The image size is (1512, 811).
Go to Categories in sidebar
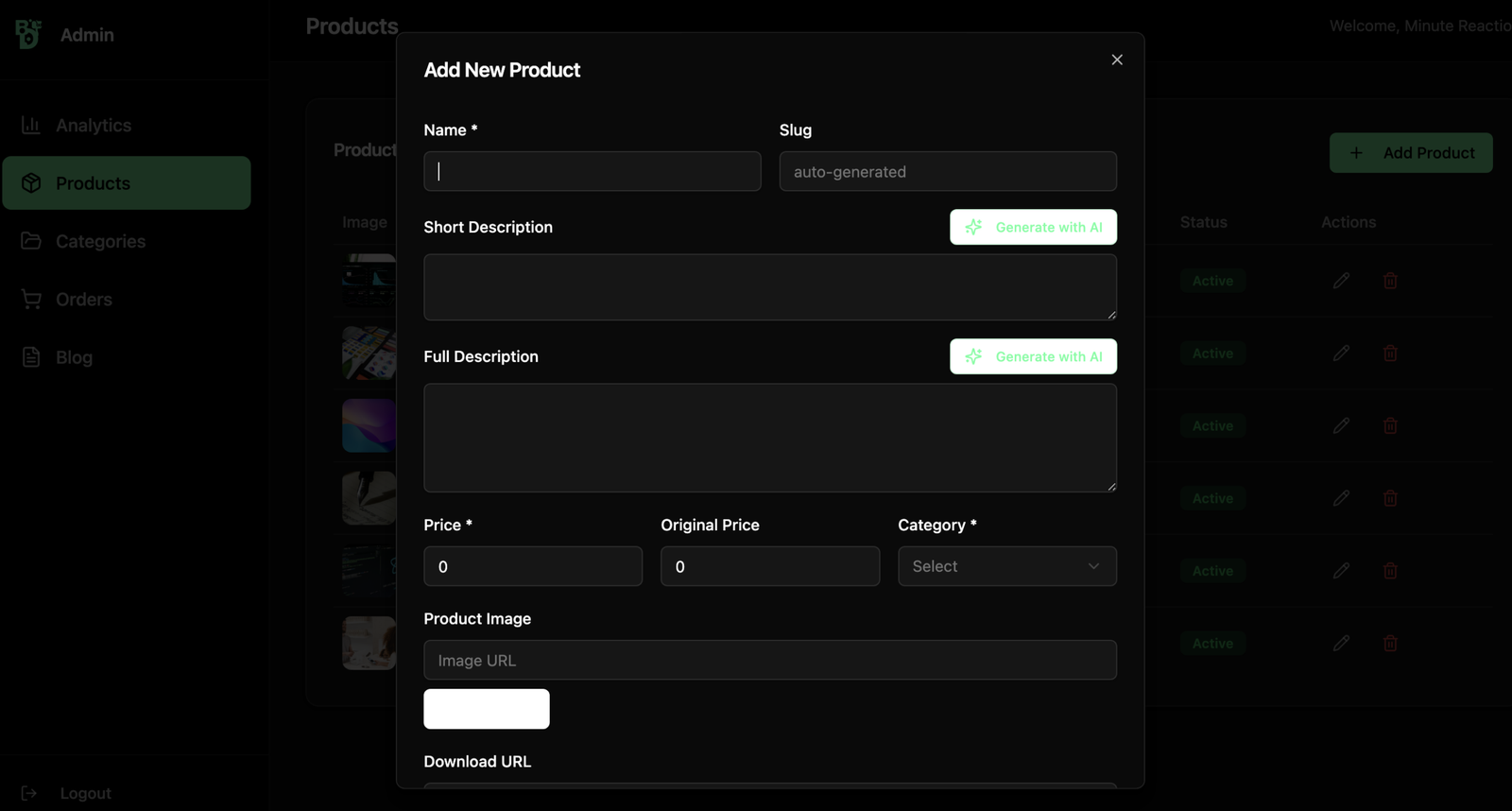click(99, 241)
